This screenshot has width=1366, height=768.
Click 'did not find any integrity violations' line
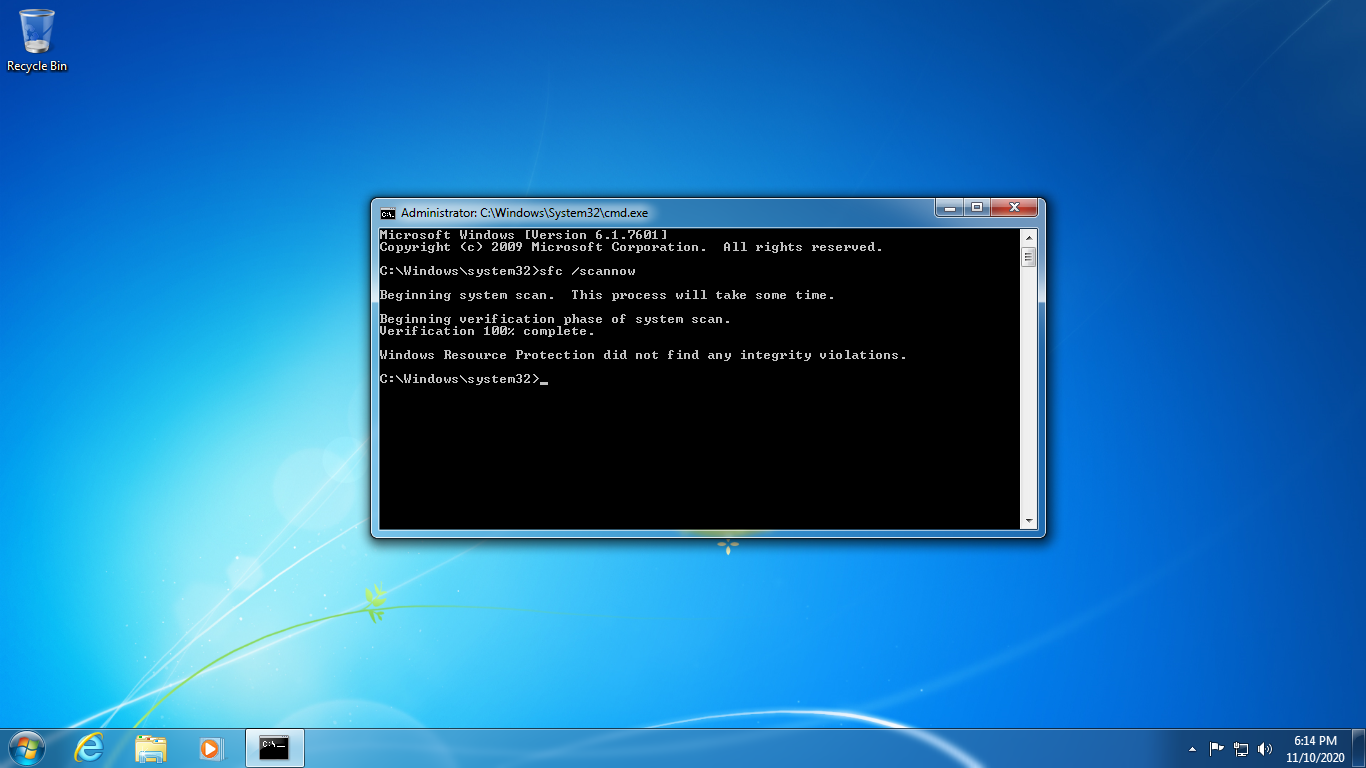click(x=643, y=355)
